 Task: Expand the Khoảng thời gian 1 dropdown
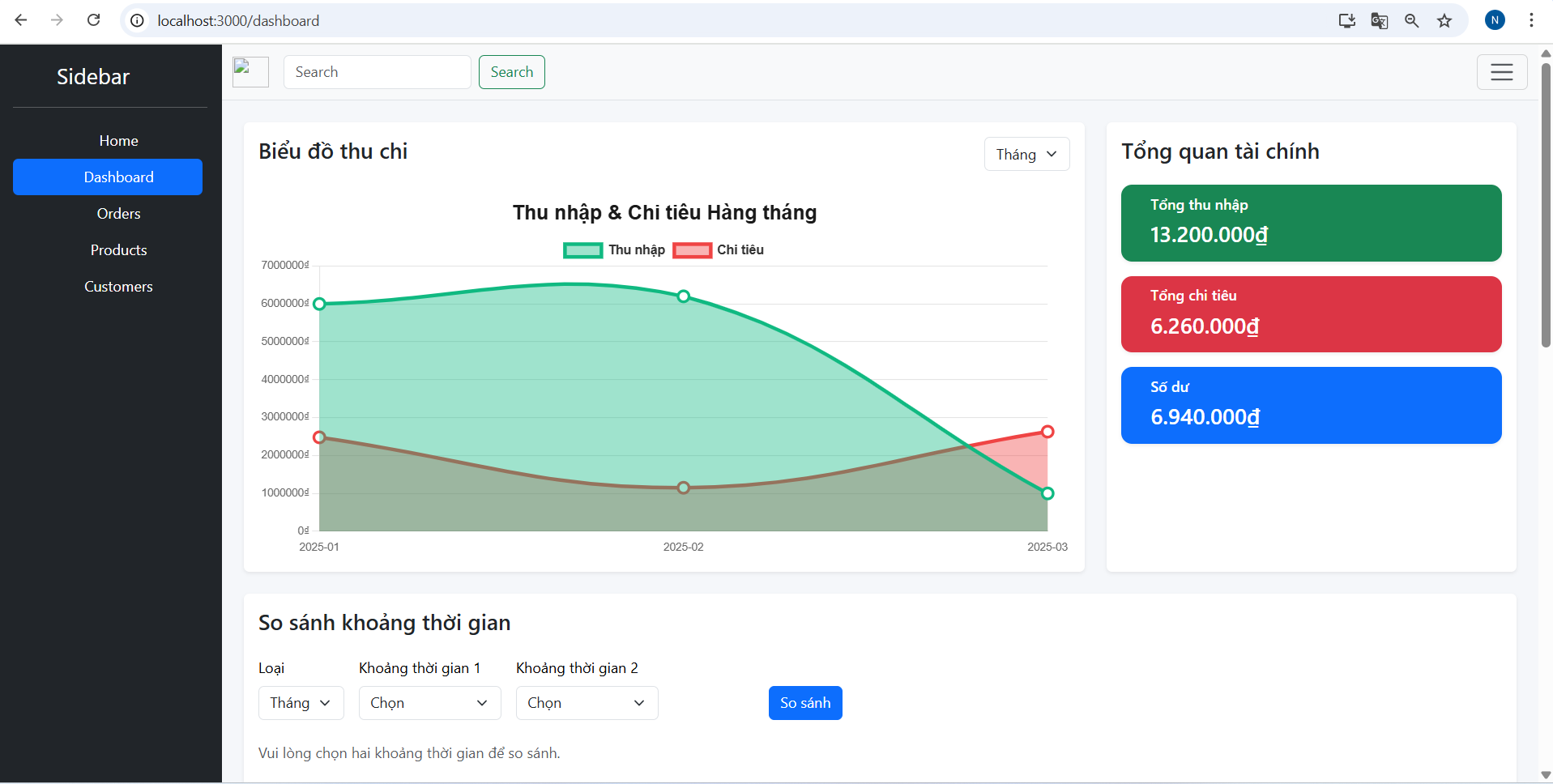pyautogui.click(x=429, y=703)
